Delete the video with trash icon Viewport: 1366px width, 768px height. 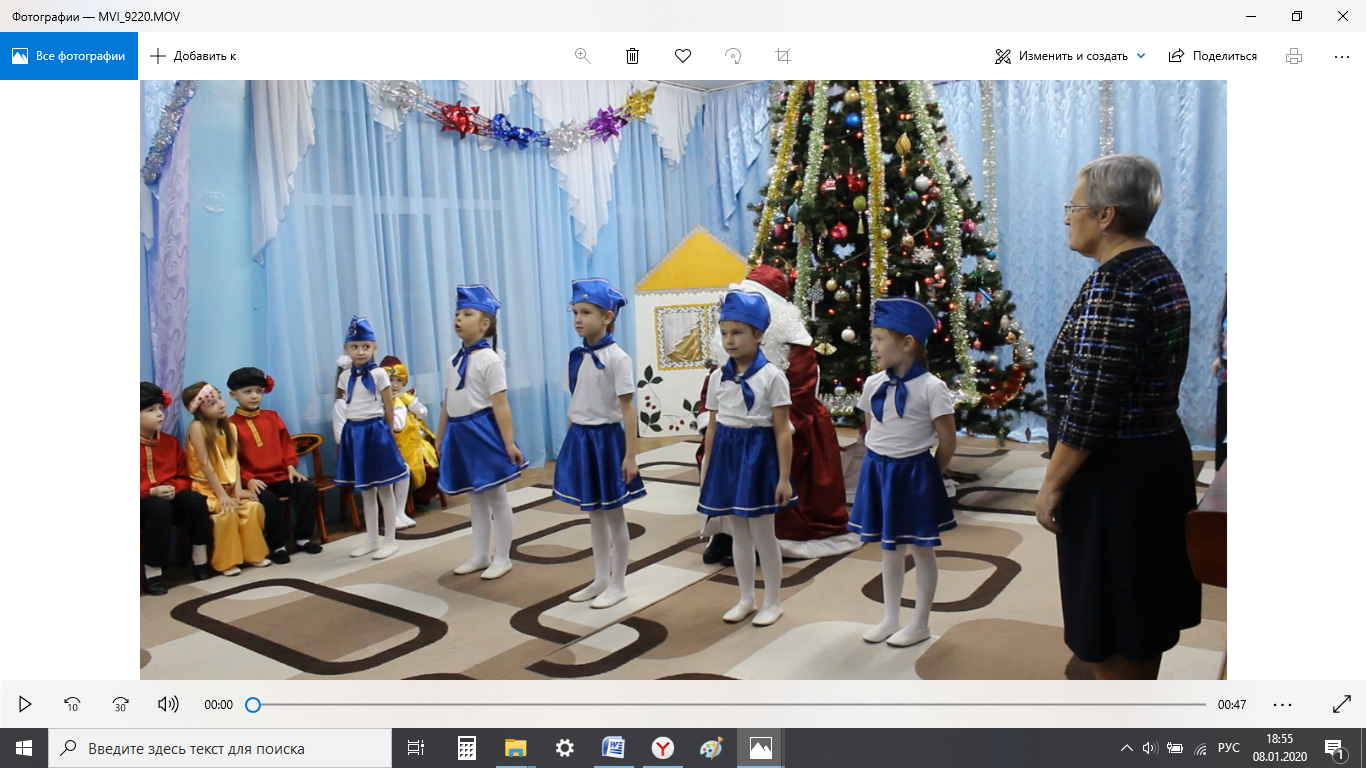[633, 56]
